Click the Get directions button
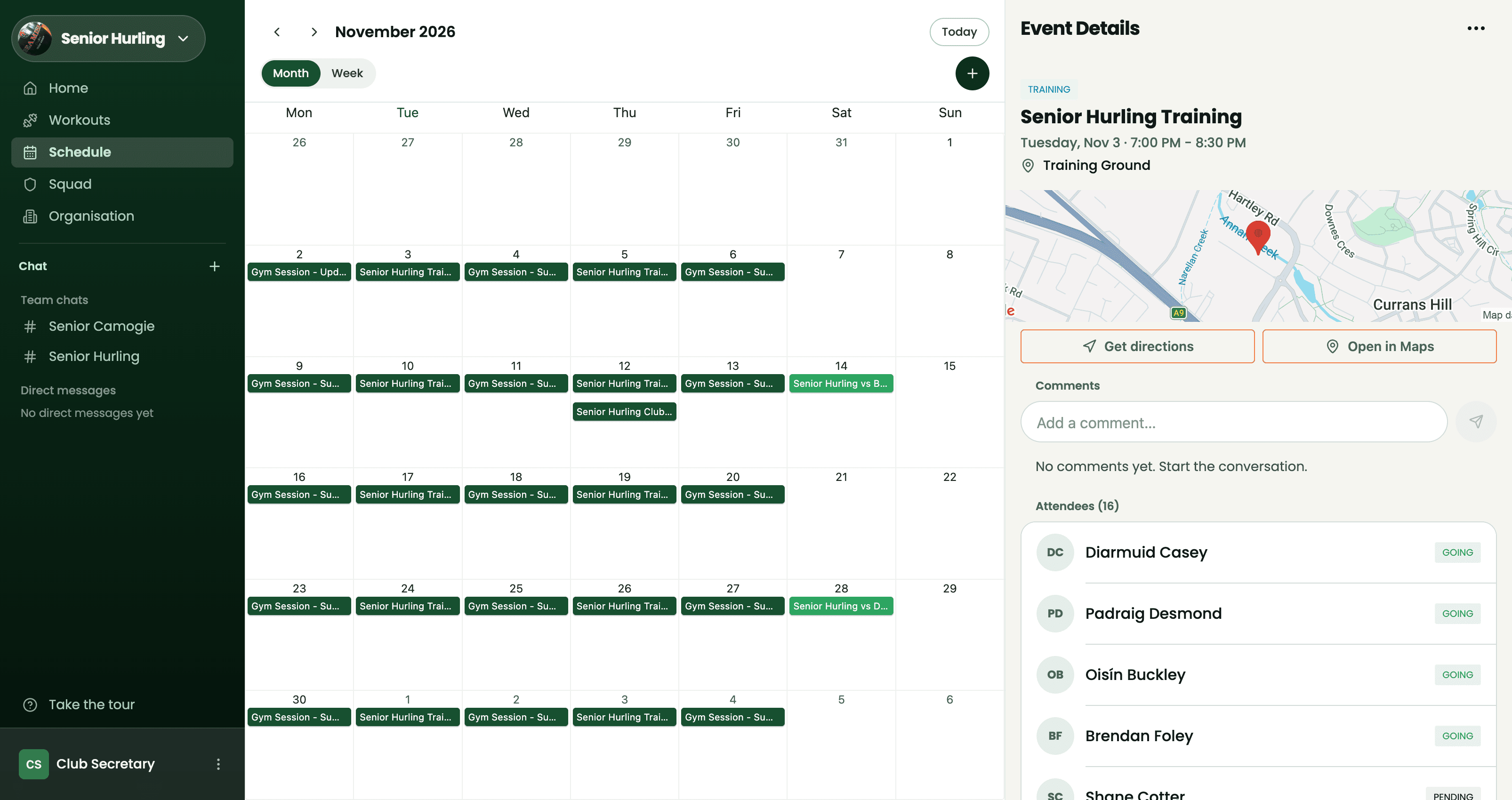 tap(1137, 346)
